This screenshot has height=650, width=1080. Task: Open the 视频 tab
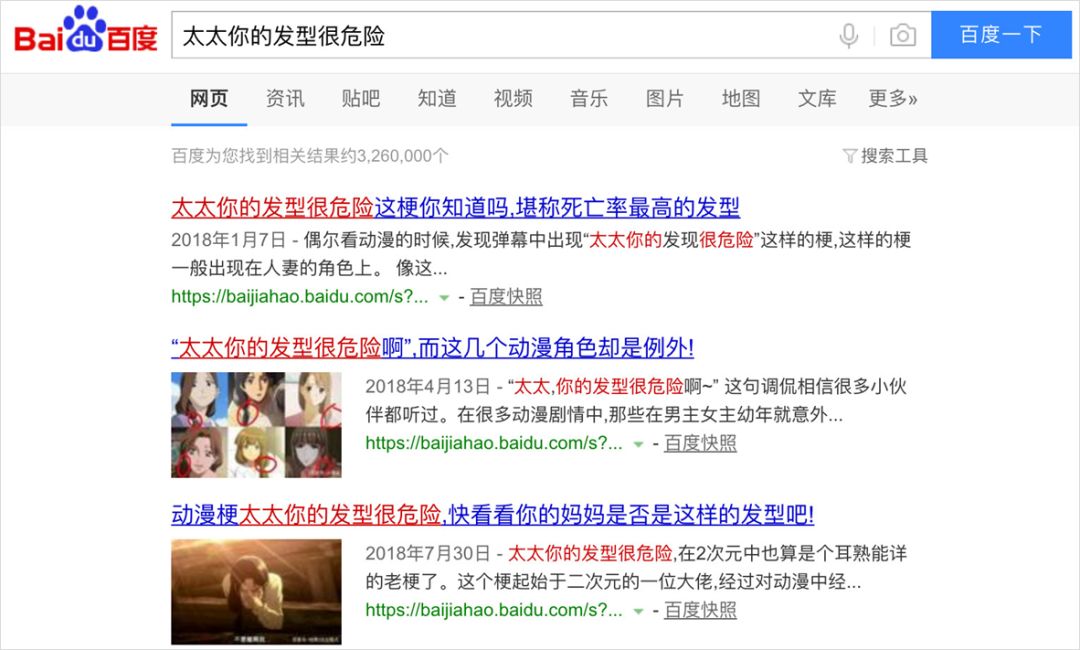point(513,98)
